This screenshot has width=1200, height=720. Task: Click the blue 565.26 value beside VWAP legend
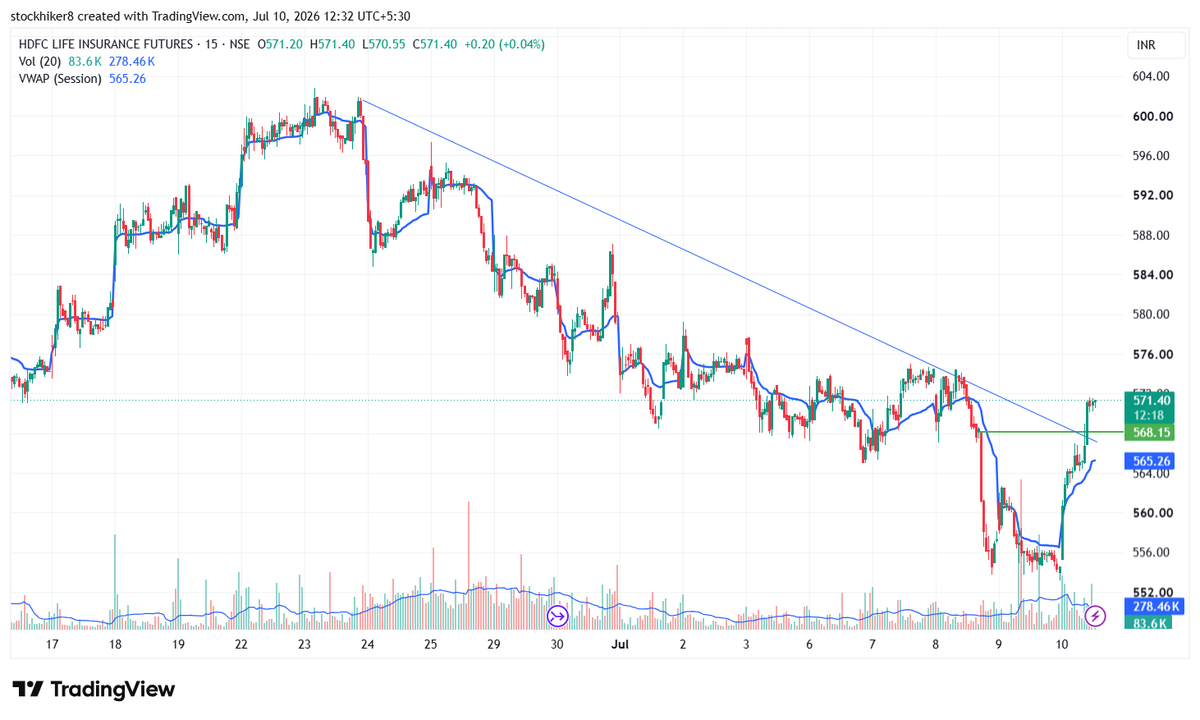pos(126,78)
